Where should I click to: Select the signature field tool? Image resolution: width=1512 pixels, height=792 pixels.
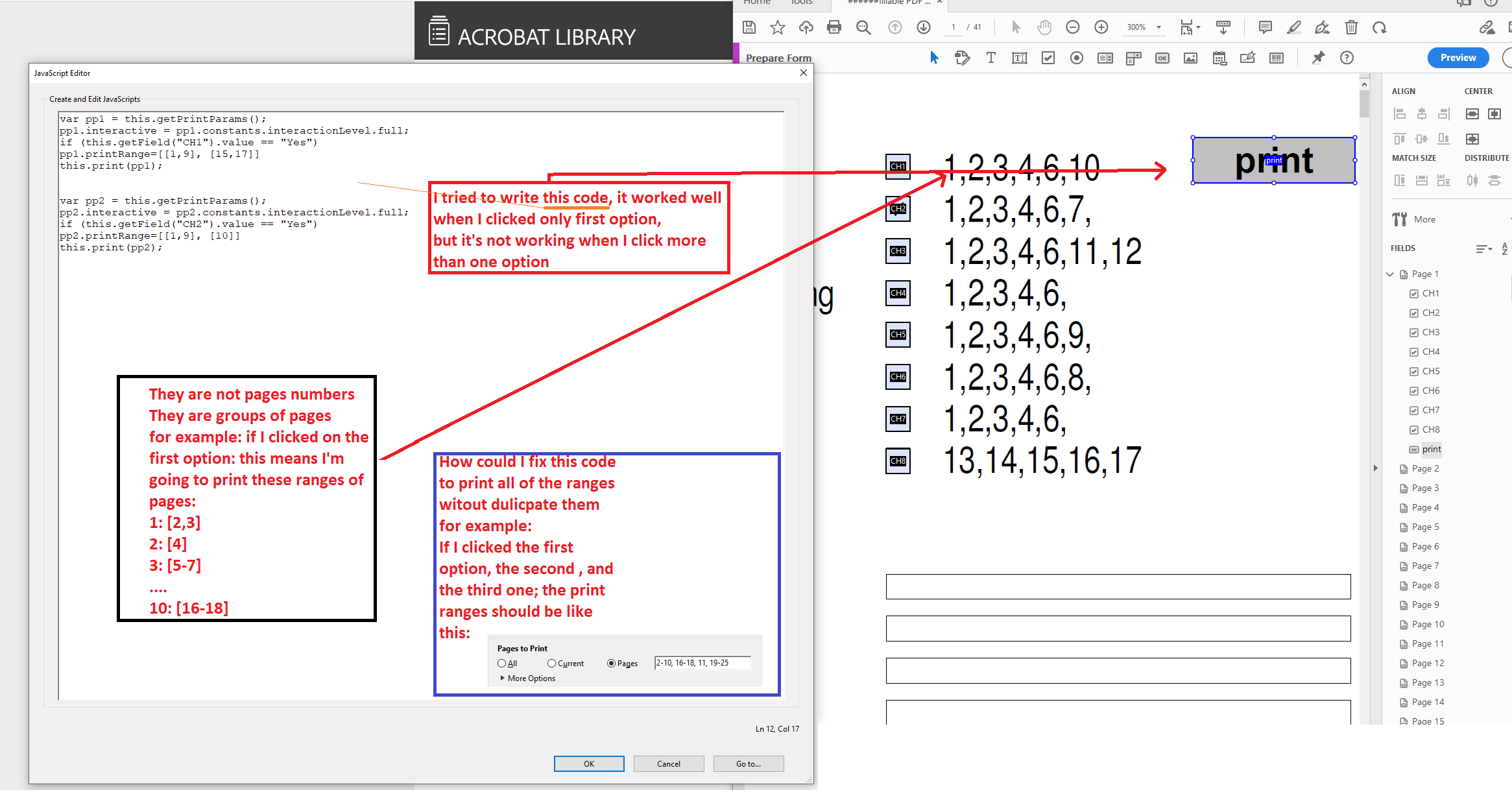point(1247,58)
